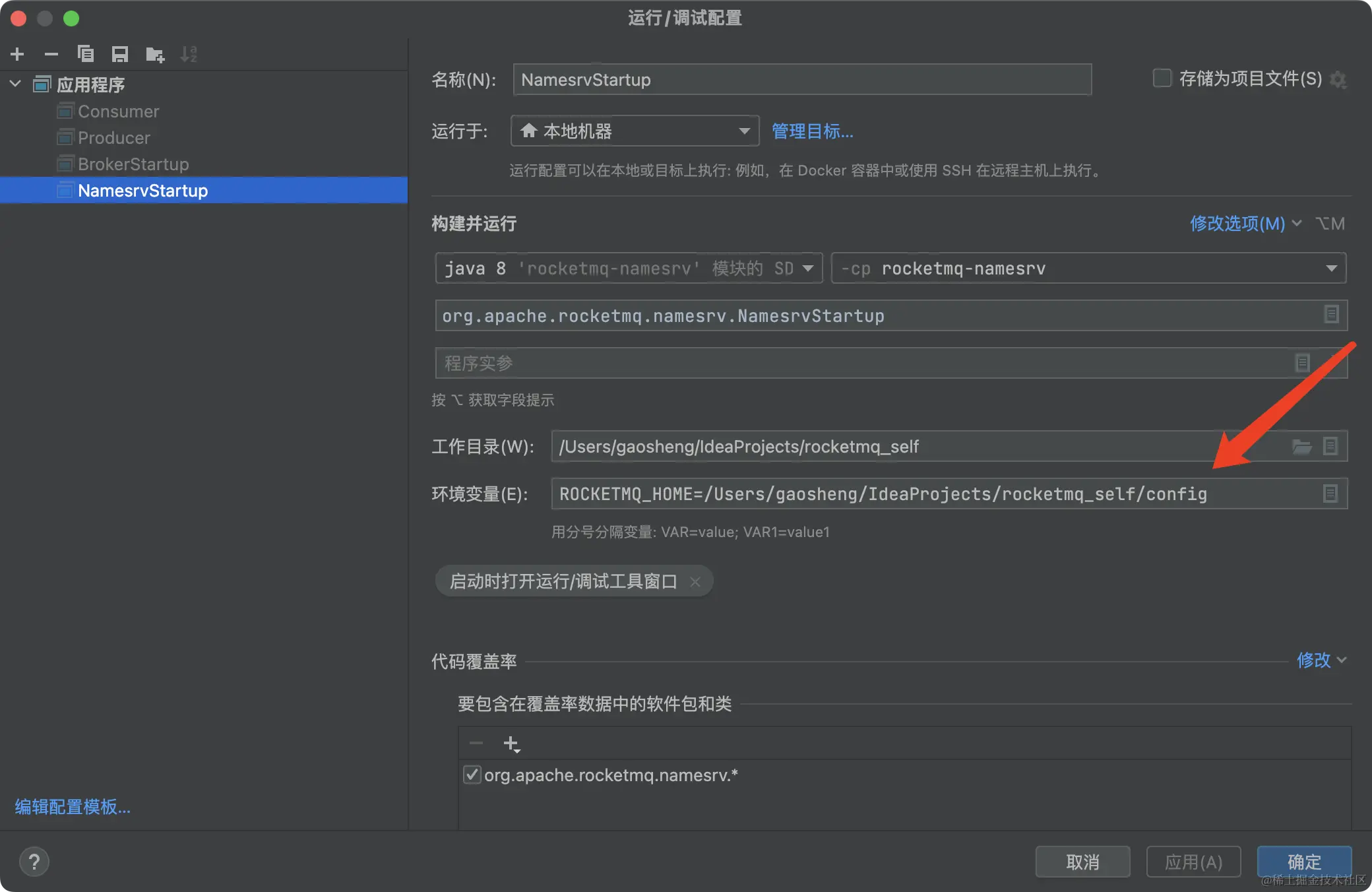
Task: Click the browse folder icon in working directory
Action: (x=1301, y=447)
